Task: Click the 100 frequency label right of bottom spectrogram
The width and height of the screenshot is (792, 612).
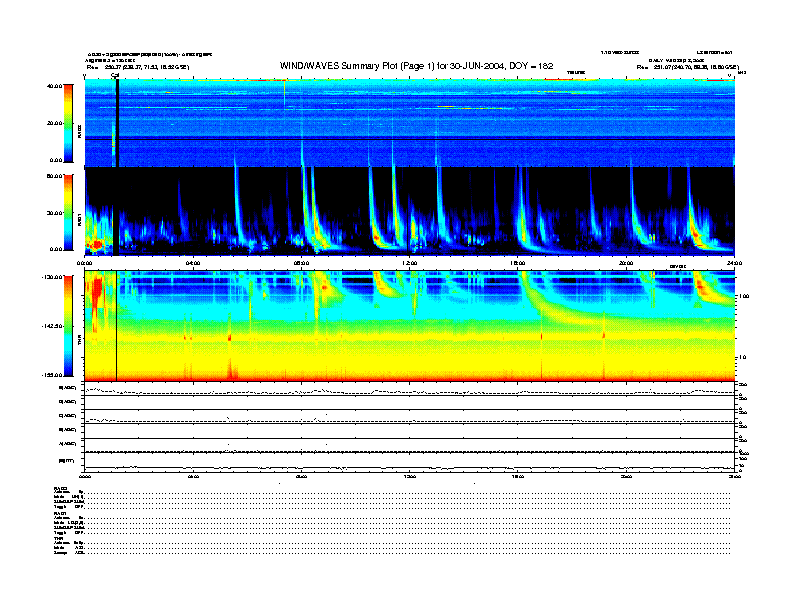Action: [x=743, y=297]
